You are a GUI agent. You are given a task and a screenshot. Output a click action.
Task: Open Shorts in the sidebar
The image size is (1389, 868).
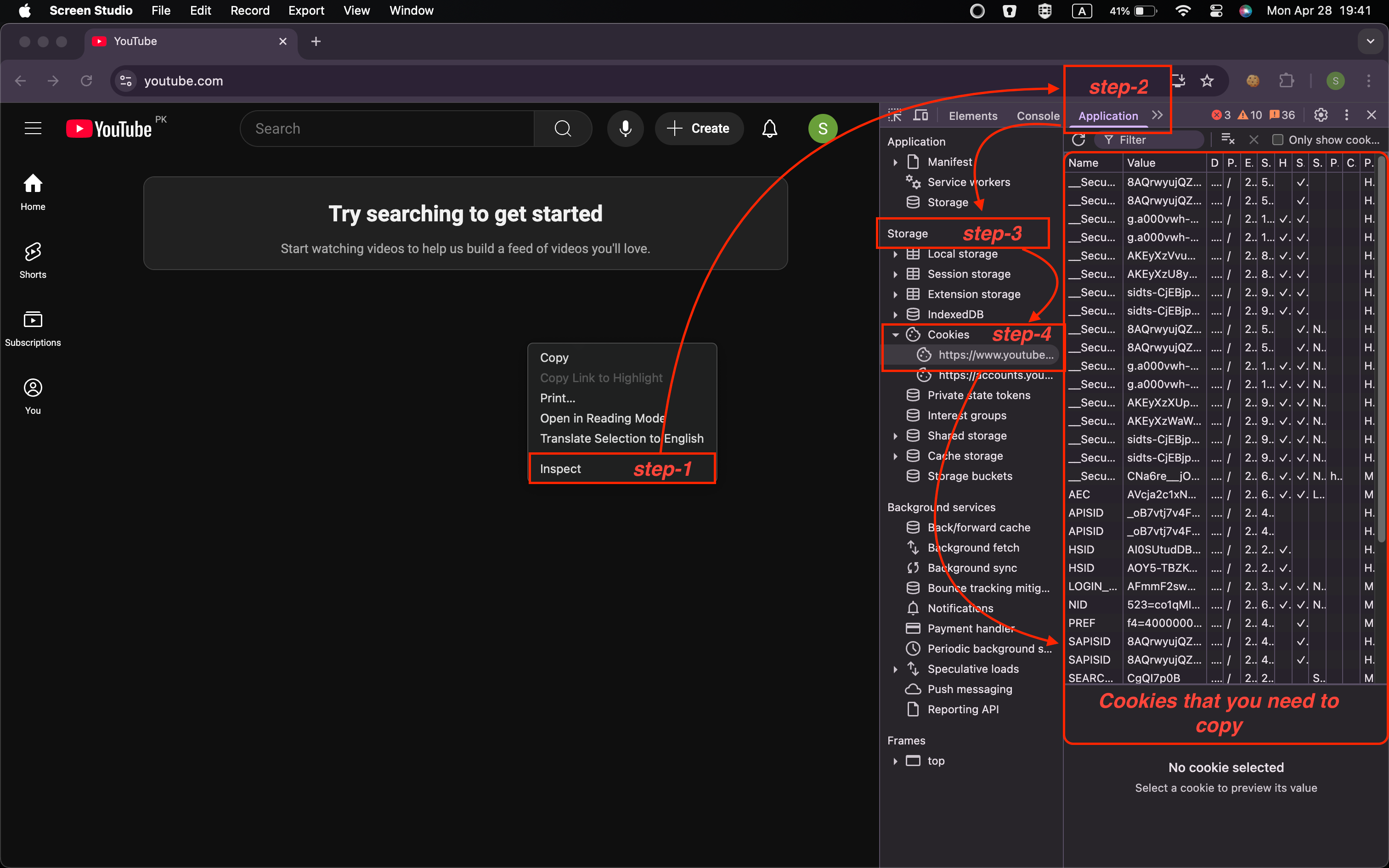point(33,261)
